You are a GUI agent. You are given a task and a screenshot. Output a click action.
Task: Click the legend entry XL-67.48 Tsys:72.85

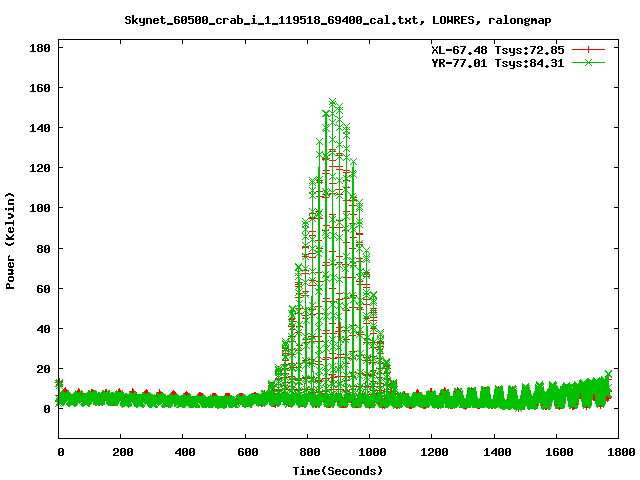pos(498,50)
